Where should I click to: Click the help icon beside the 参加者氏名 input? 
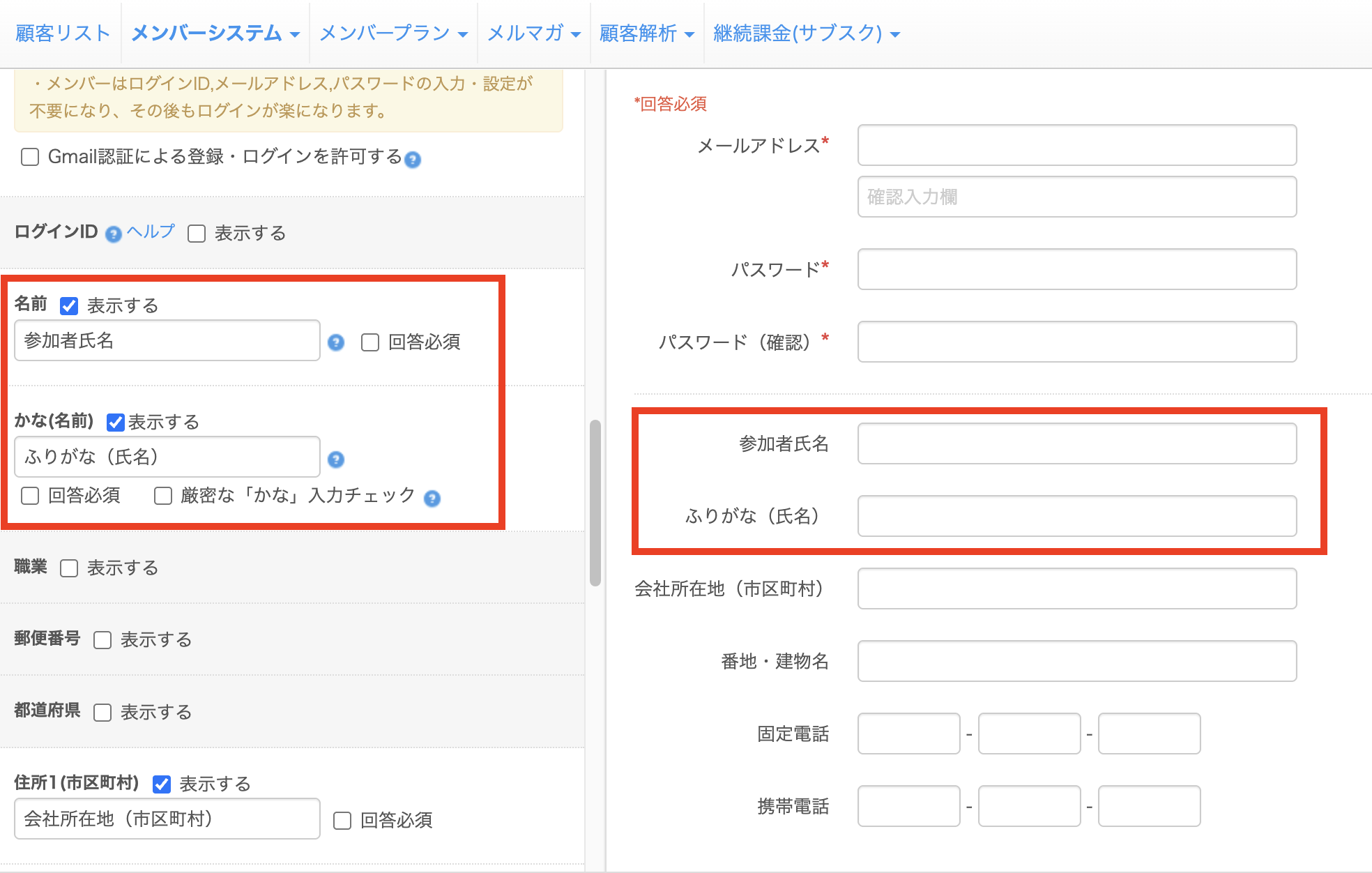click(x=335, y=343)
